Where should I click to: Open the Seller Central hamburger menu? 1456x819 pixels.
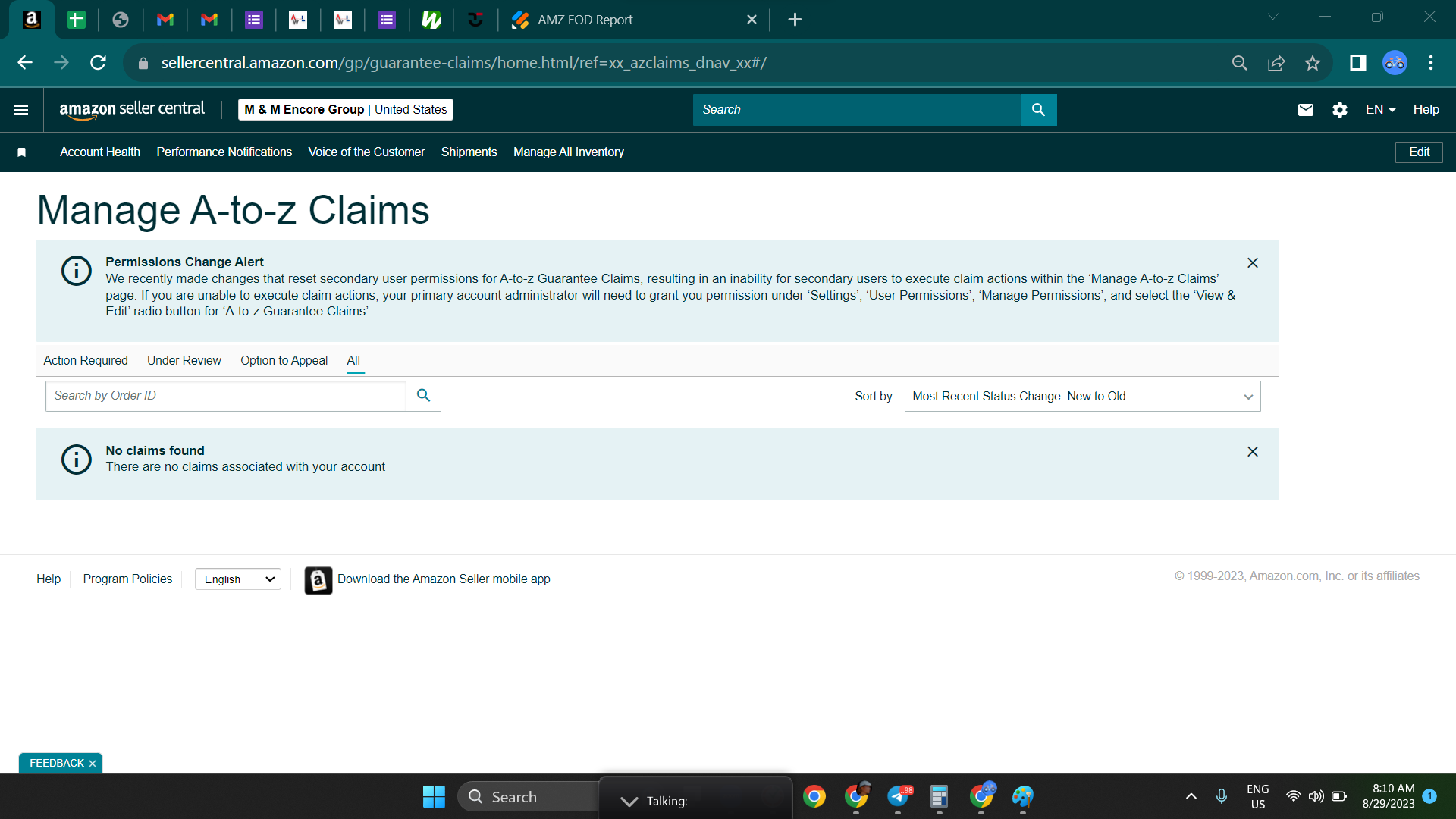[21, 110]
